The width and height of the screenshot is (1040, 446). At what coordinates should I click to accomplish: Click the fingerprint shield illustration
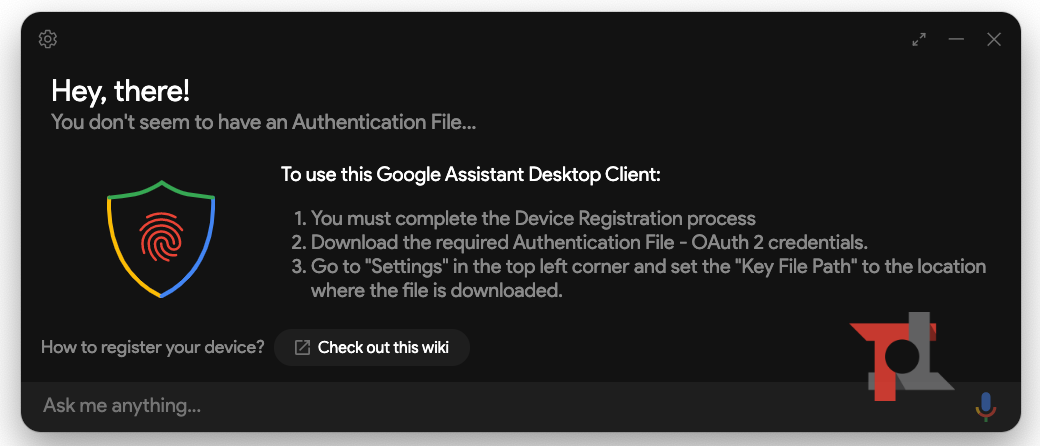click(161, 238)
